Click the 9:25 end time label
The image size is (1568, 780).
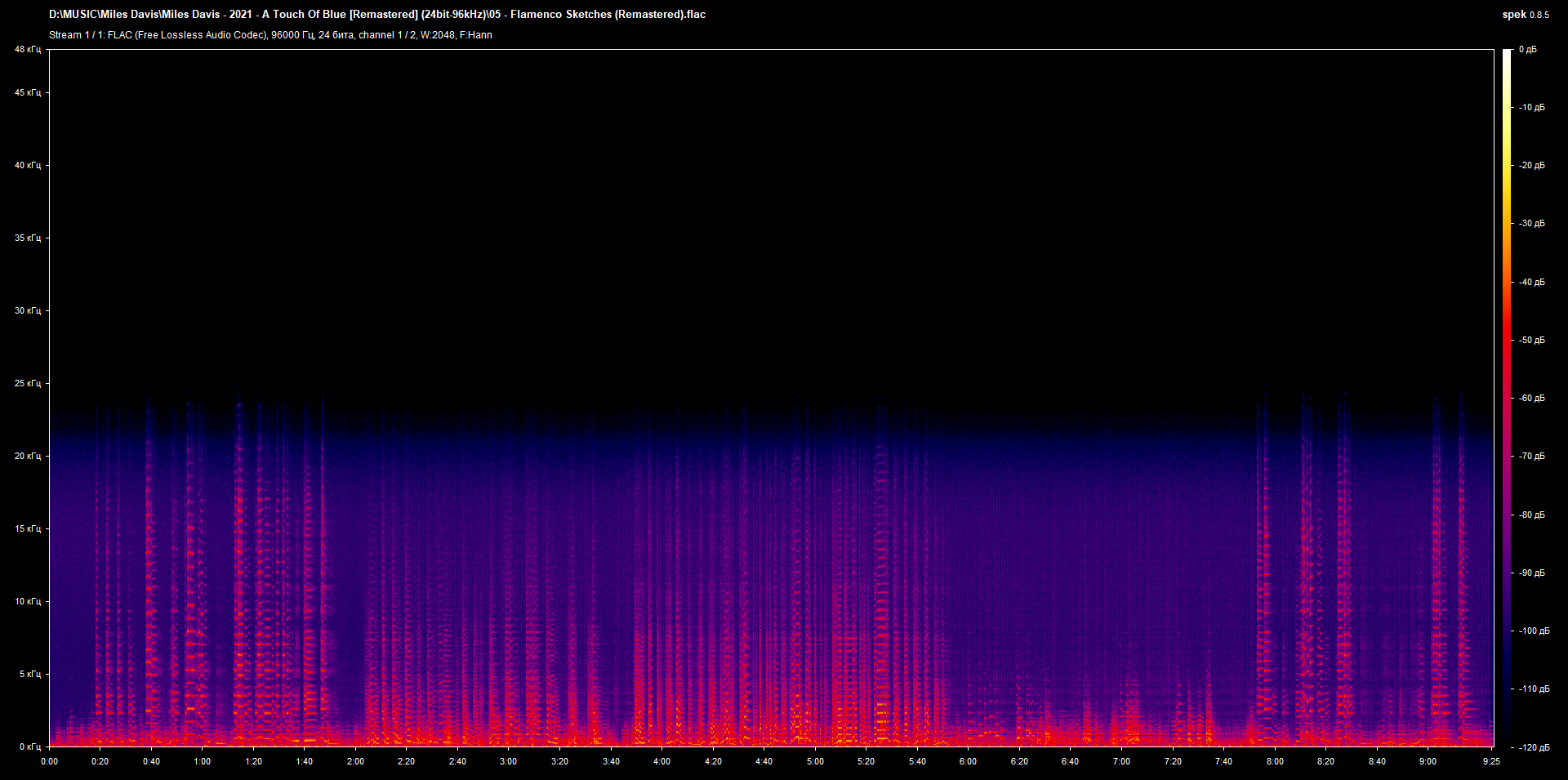(x=1491, y=761)
